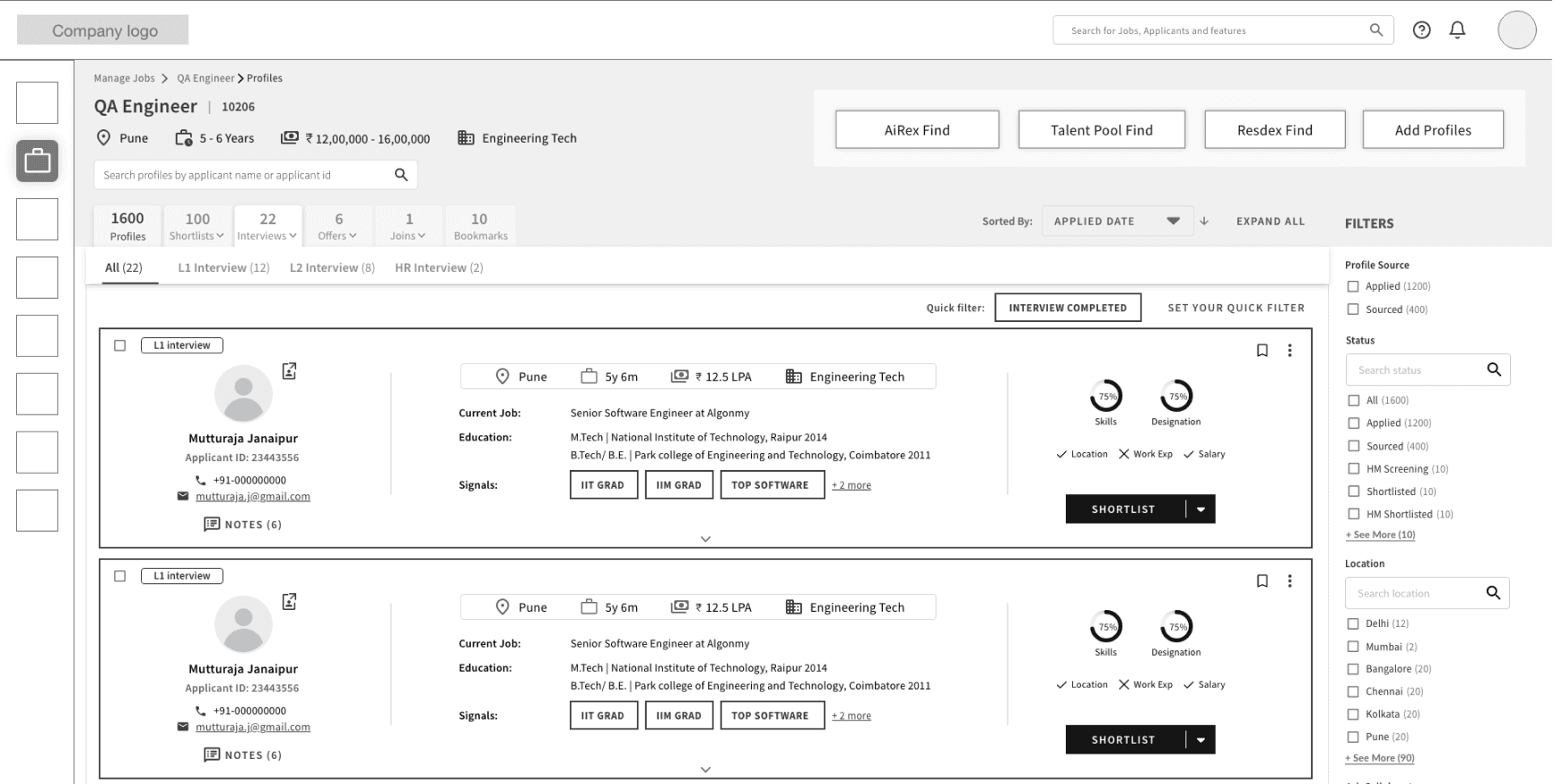Check Status All (1600)

(1354, 400)
